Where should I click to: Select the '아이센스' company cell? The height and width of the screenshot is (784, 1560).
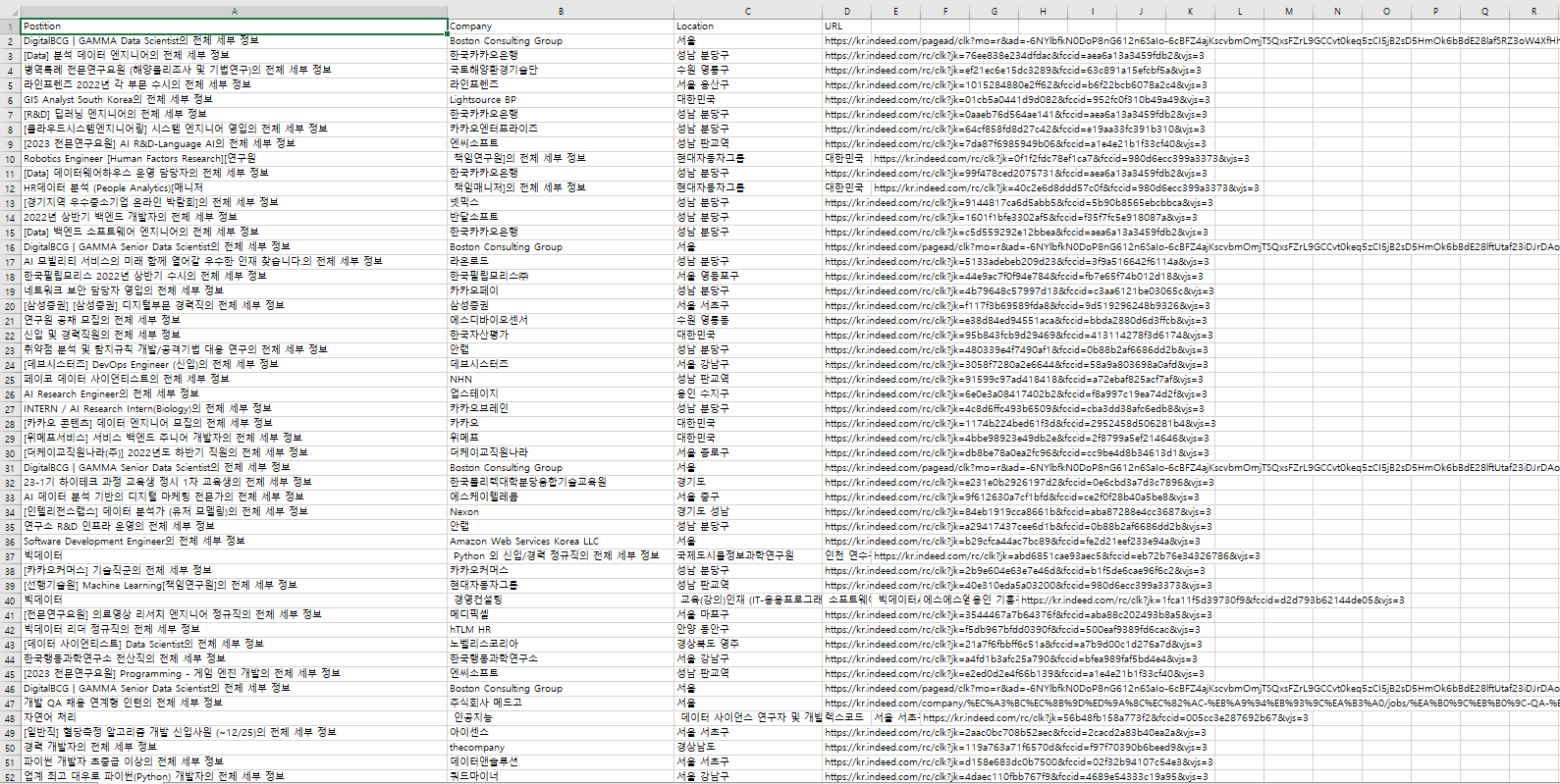[x=561, y=732]
